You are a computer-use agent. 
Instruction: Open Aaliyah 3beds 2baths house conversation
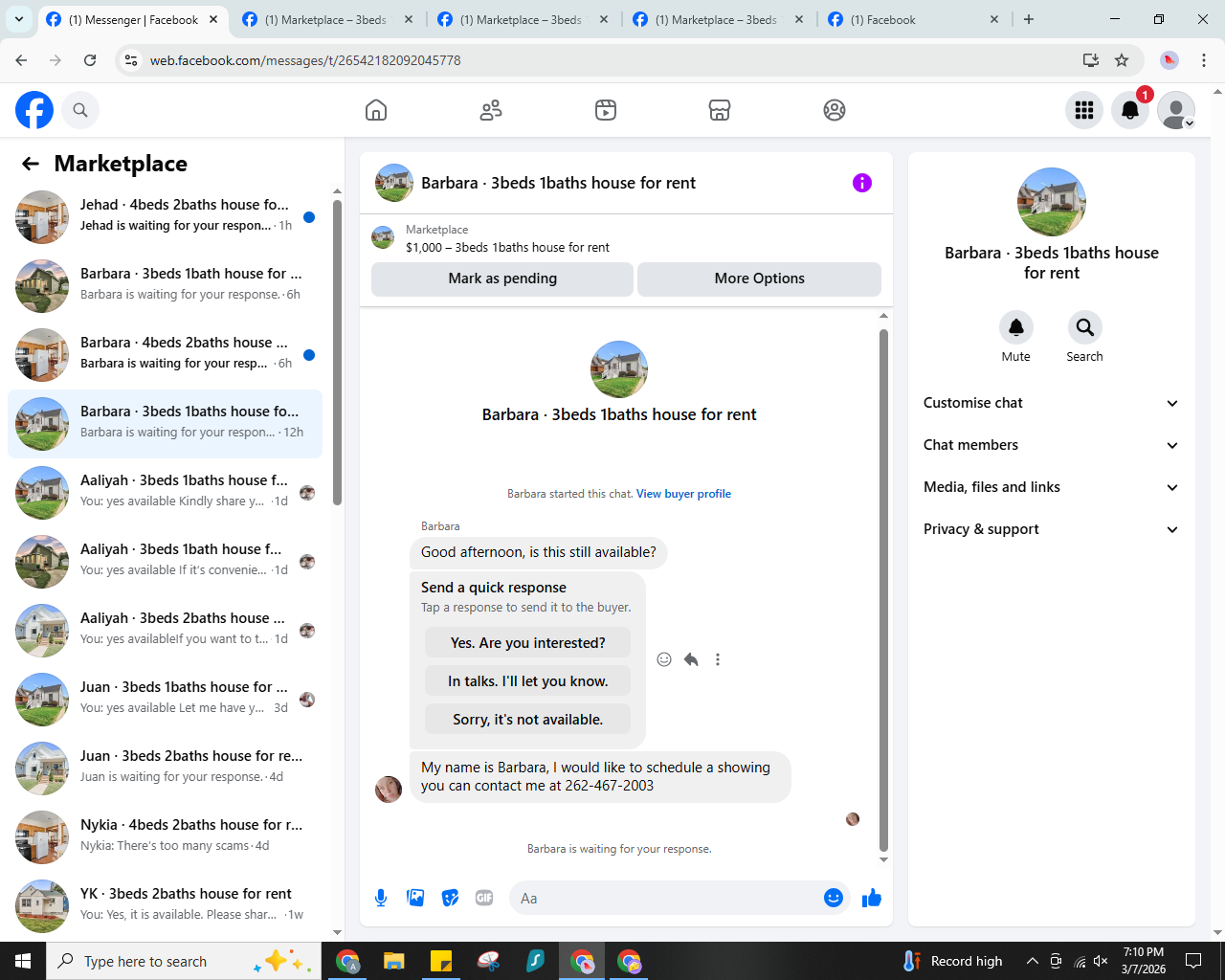click(165, 631)
